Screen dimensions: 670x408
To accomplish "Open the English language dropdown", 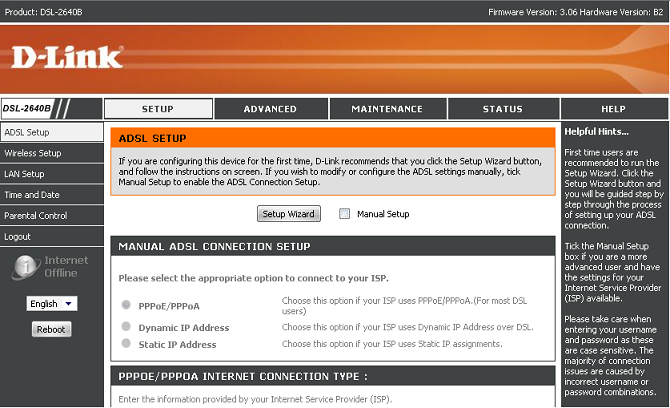I will [52, 304].
